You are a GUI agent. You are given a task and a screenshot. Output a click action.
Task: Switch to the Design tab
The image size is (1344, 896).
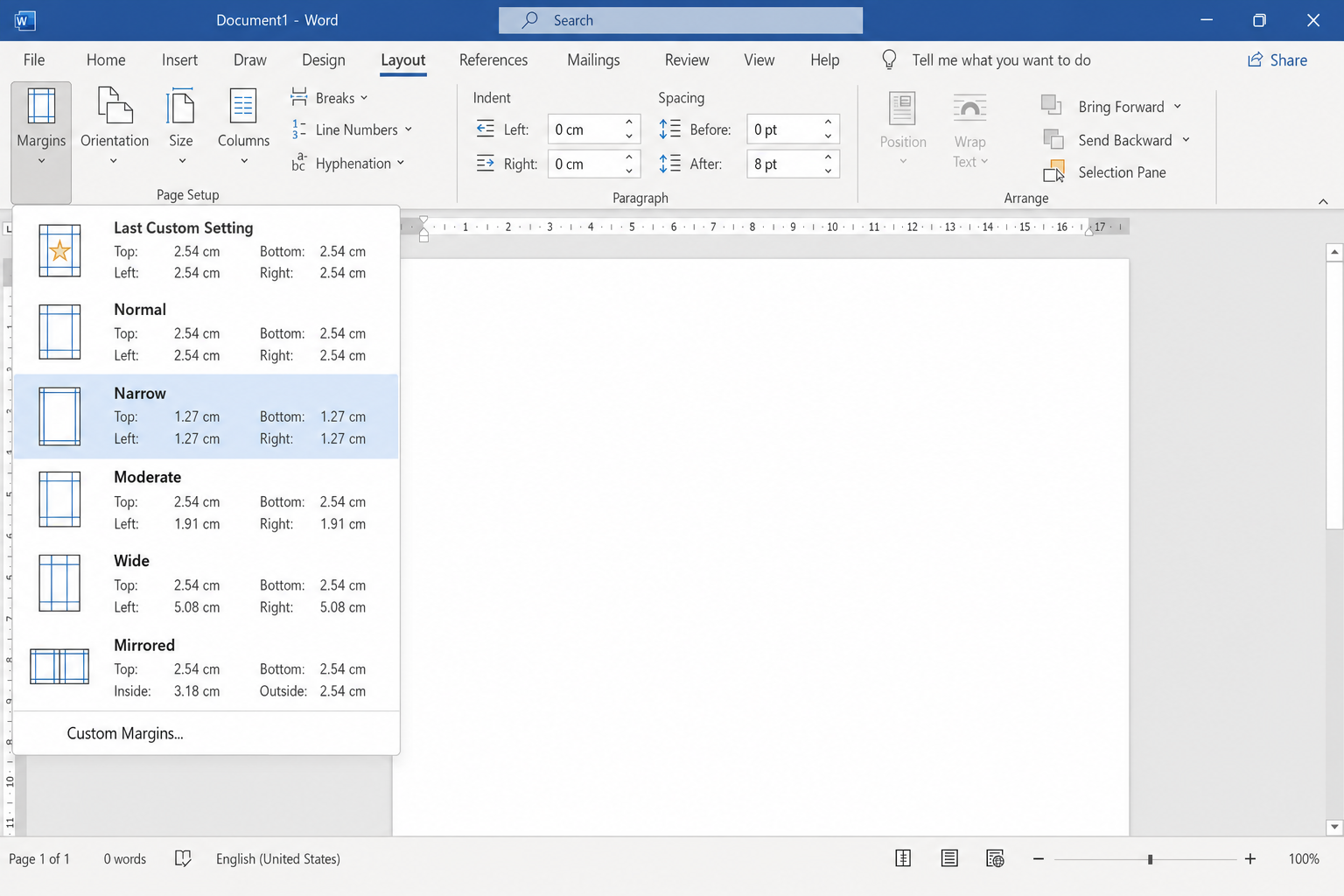coord(324,59)
